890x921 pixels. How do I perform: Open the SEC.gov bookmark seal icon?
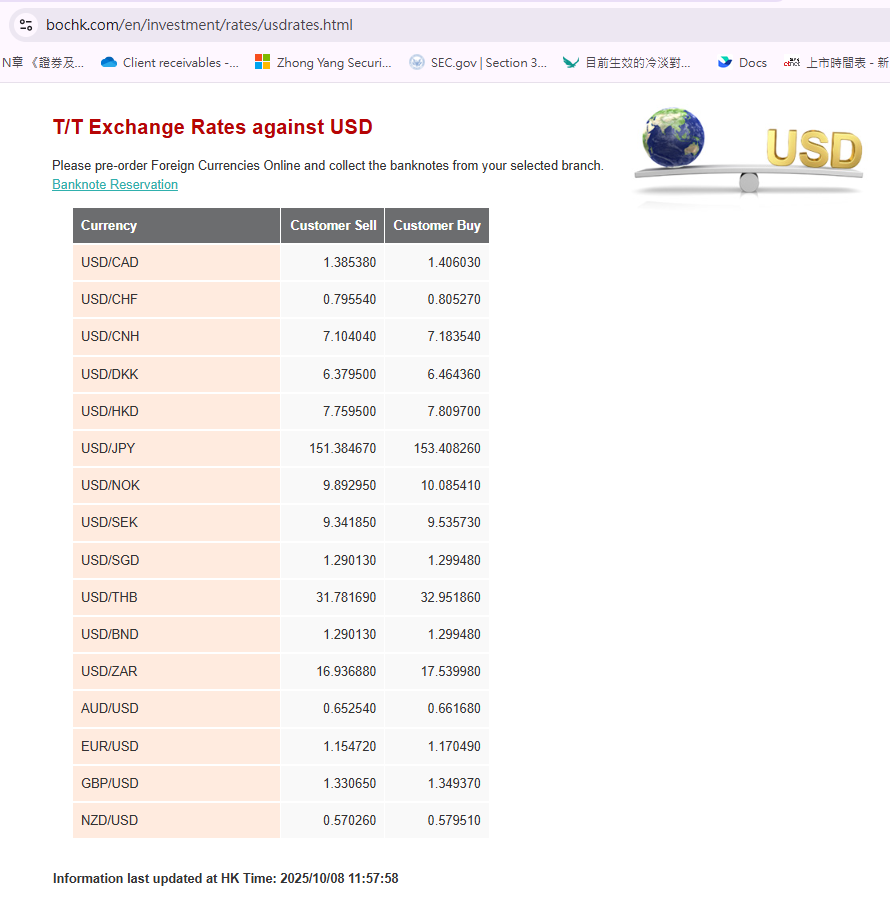(x=417, y=62)
